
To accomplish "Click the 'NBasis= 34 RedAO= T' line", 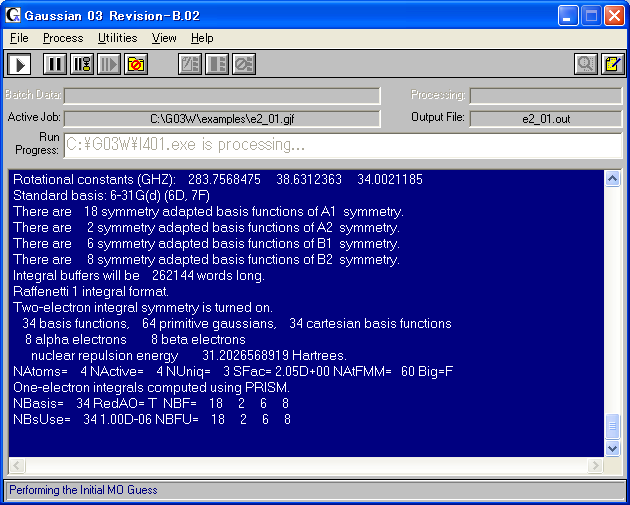I will coord(151,404).
